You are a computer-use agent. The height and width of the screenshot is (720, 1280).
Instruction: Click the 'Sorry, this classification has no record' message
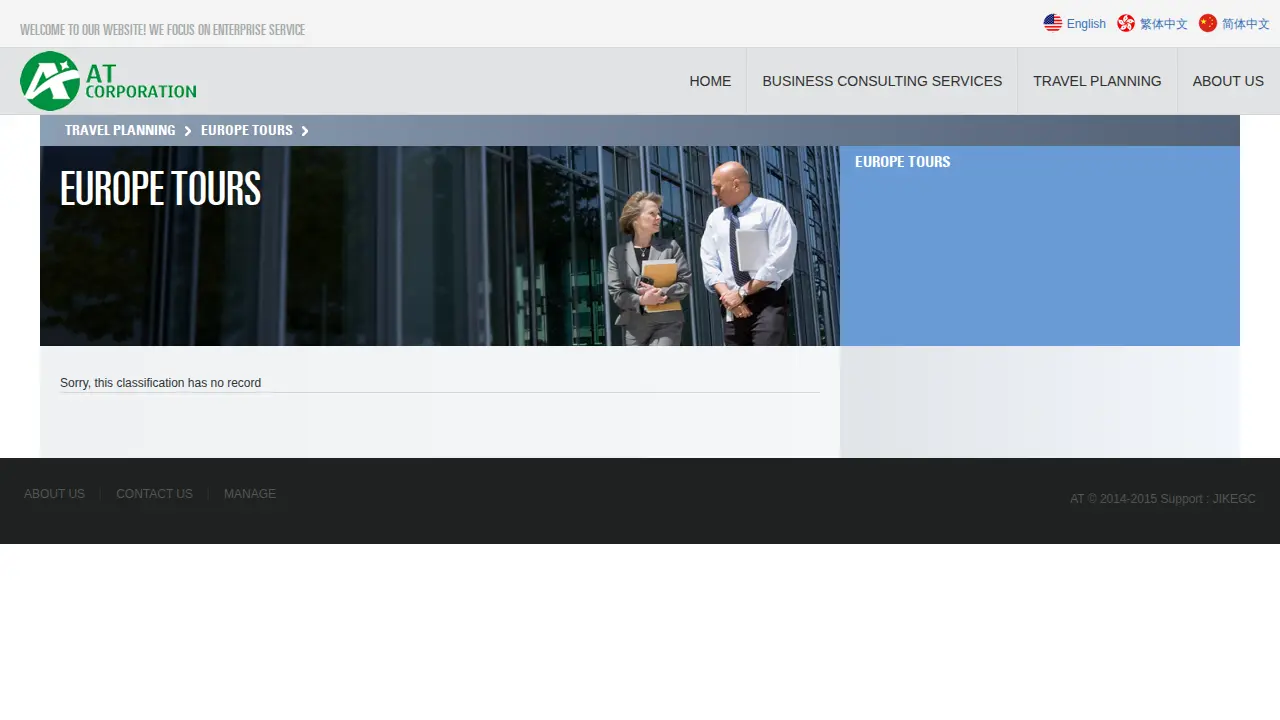[160, 383]
